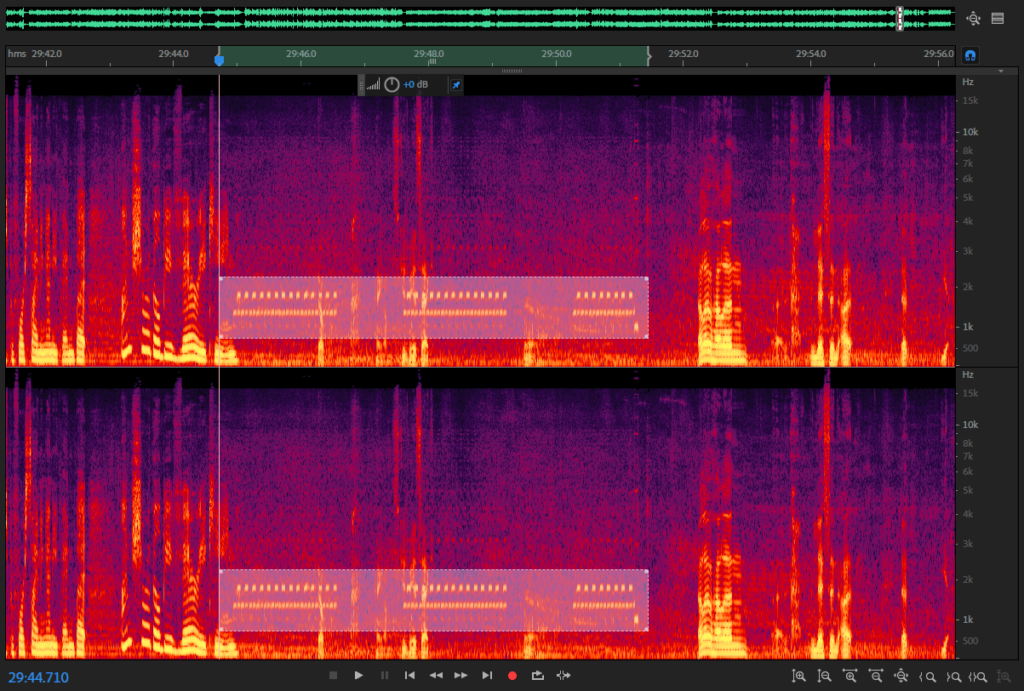
Task: Select the Hz label above the frequency scale
Action: click(x=966, y=82)
